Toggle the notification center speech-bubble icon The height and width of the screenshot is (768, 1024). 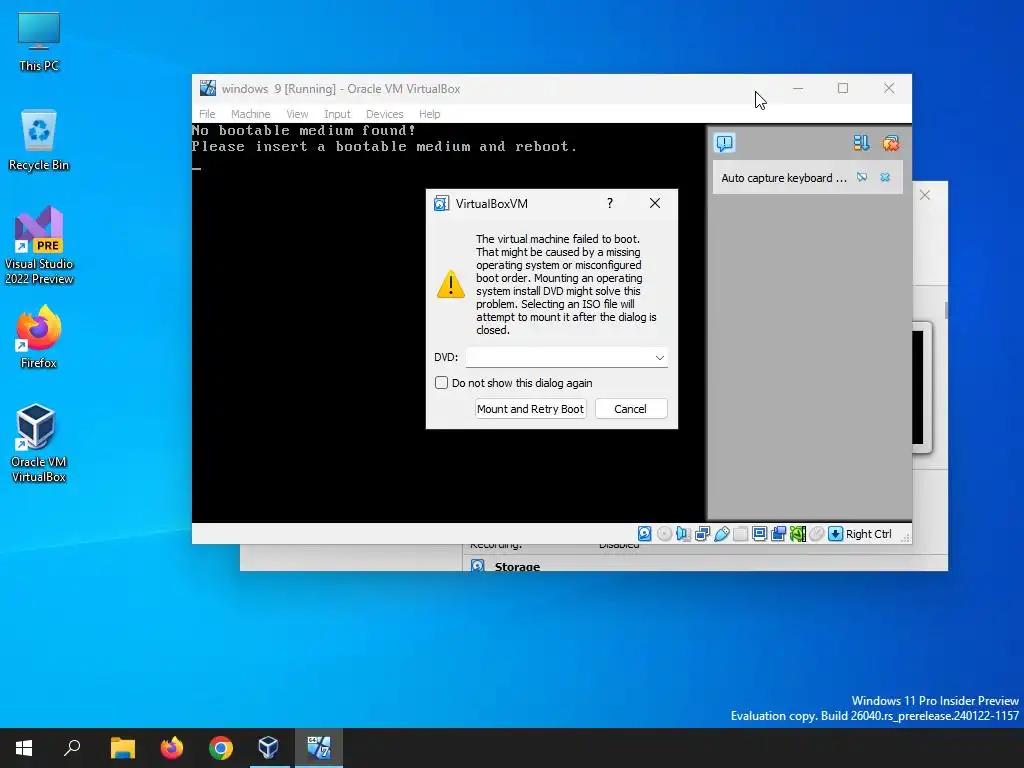coord(724,142)
